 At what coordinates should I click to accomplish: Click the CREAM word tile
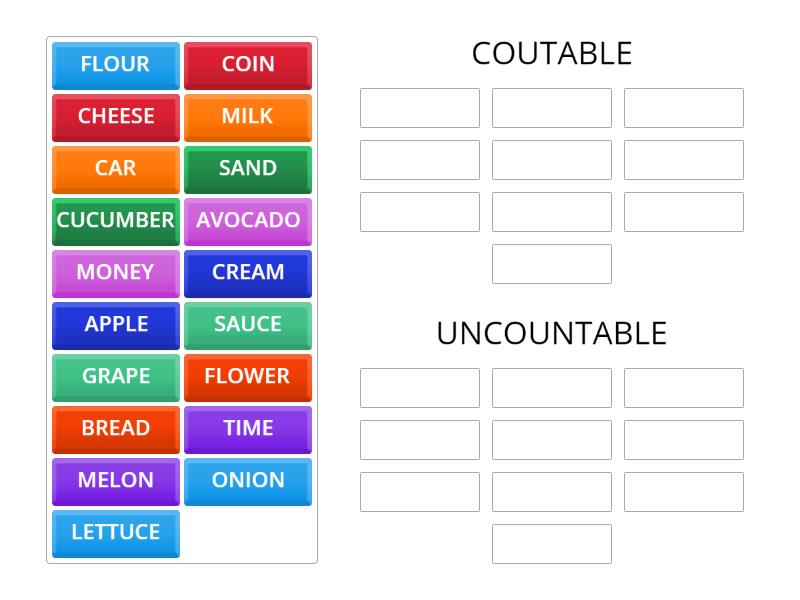coord(248,273)
